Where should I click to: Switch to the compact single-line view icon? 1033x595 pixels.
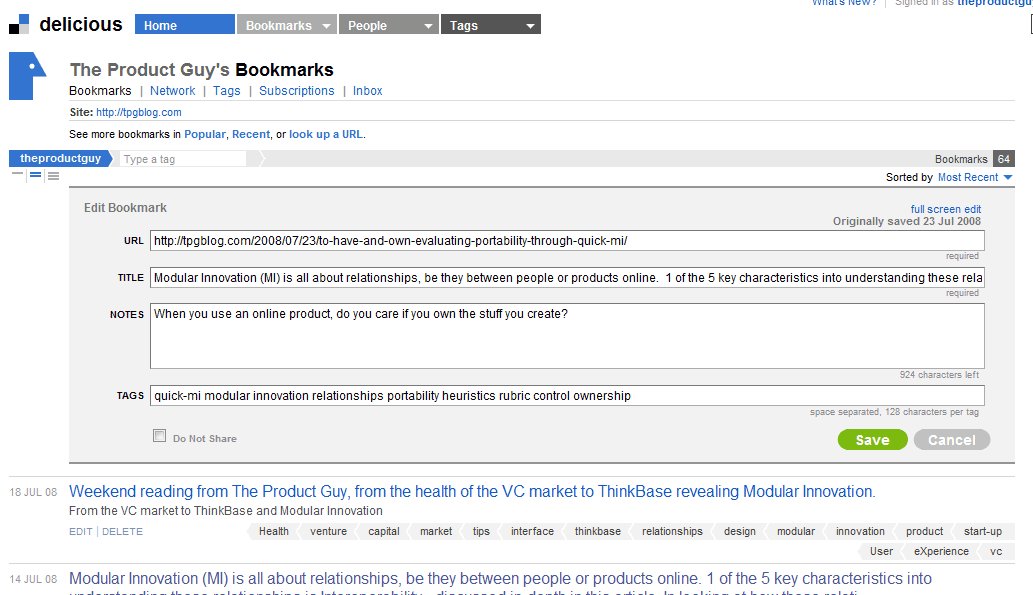click(18, 175)
